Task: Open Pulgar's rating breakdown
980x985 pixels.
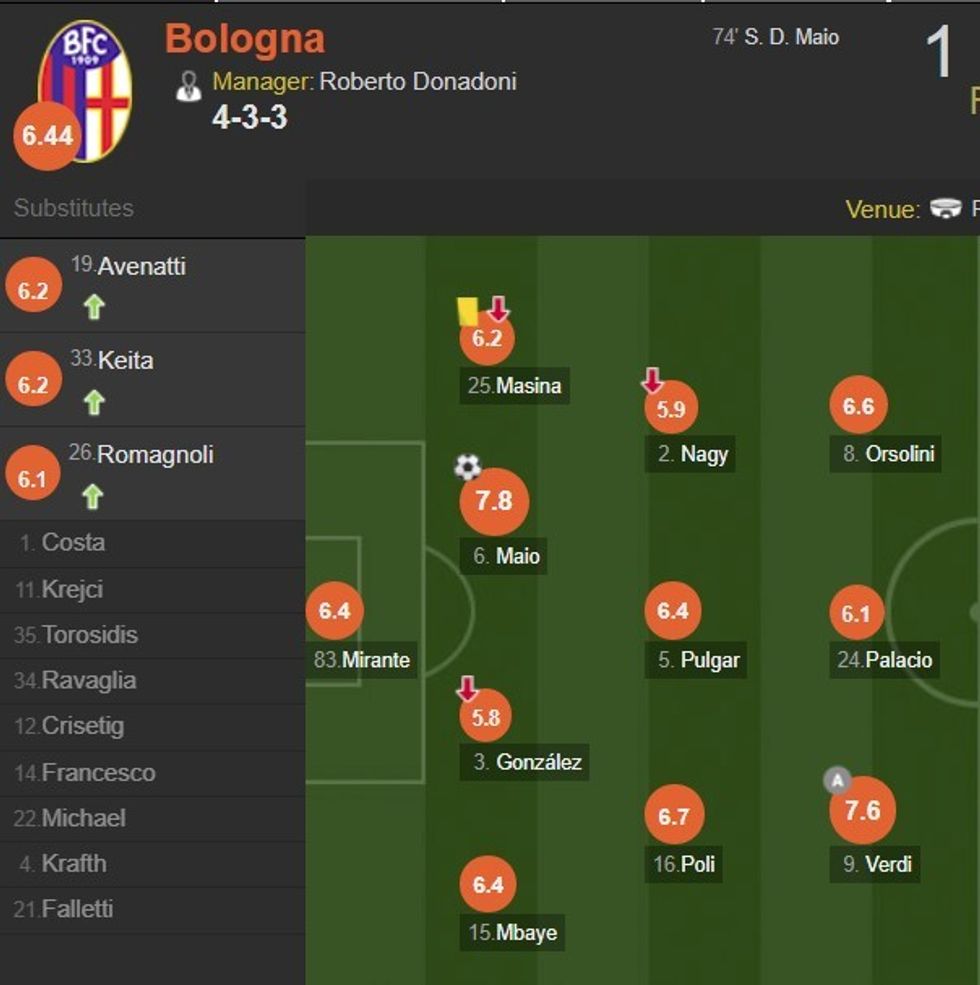Action: click(x=672, y=610)
